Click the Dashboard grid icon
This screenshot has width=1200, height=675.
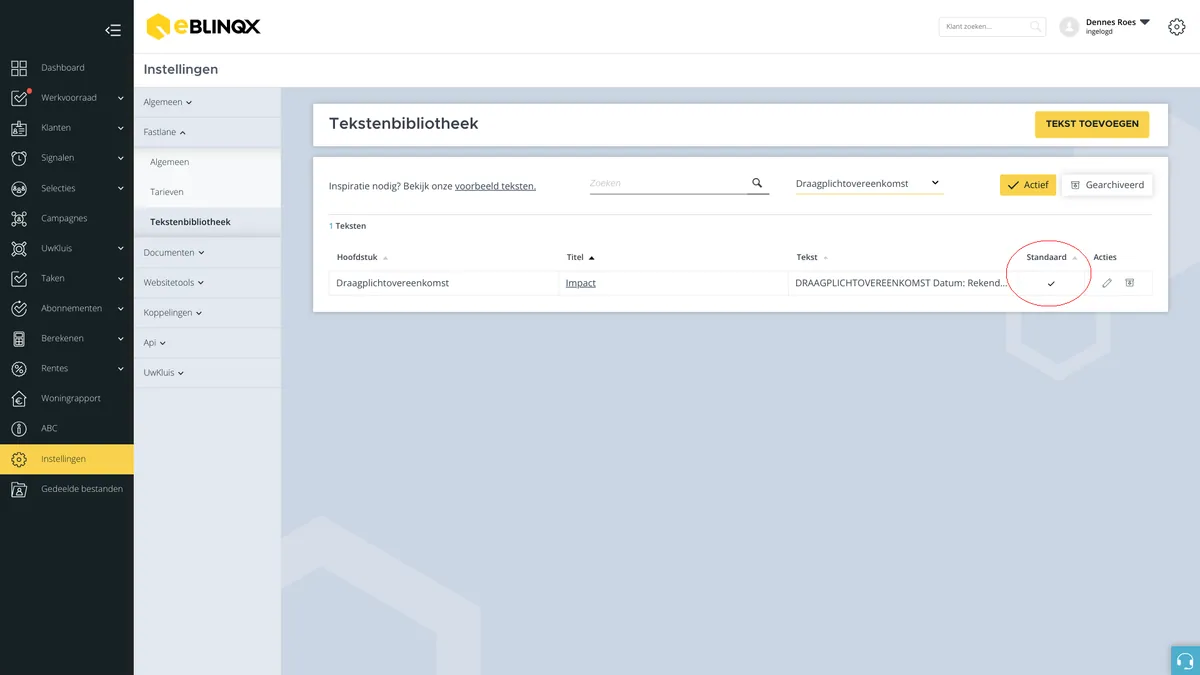(19, 68)
